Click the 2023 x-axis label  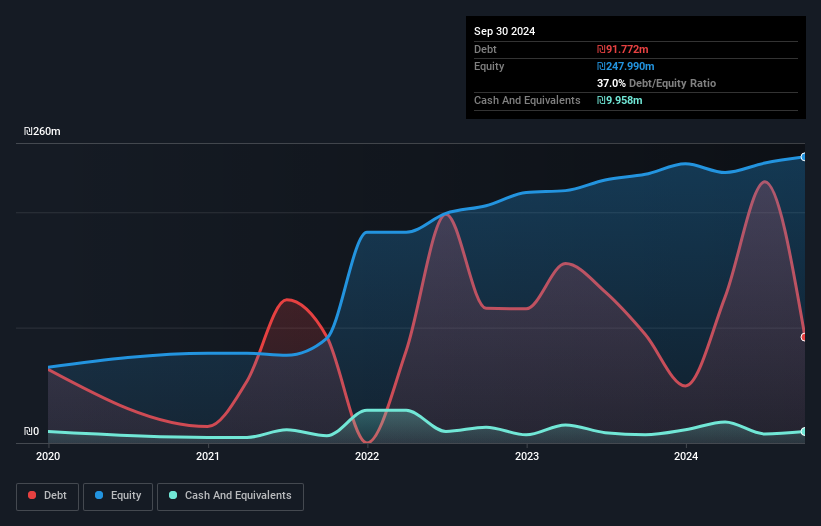click(x=527, y=456)
